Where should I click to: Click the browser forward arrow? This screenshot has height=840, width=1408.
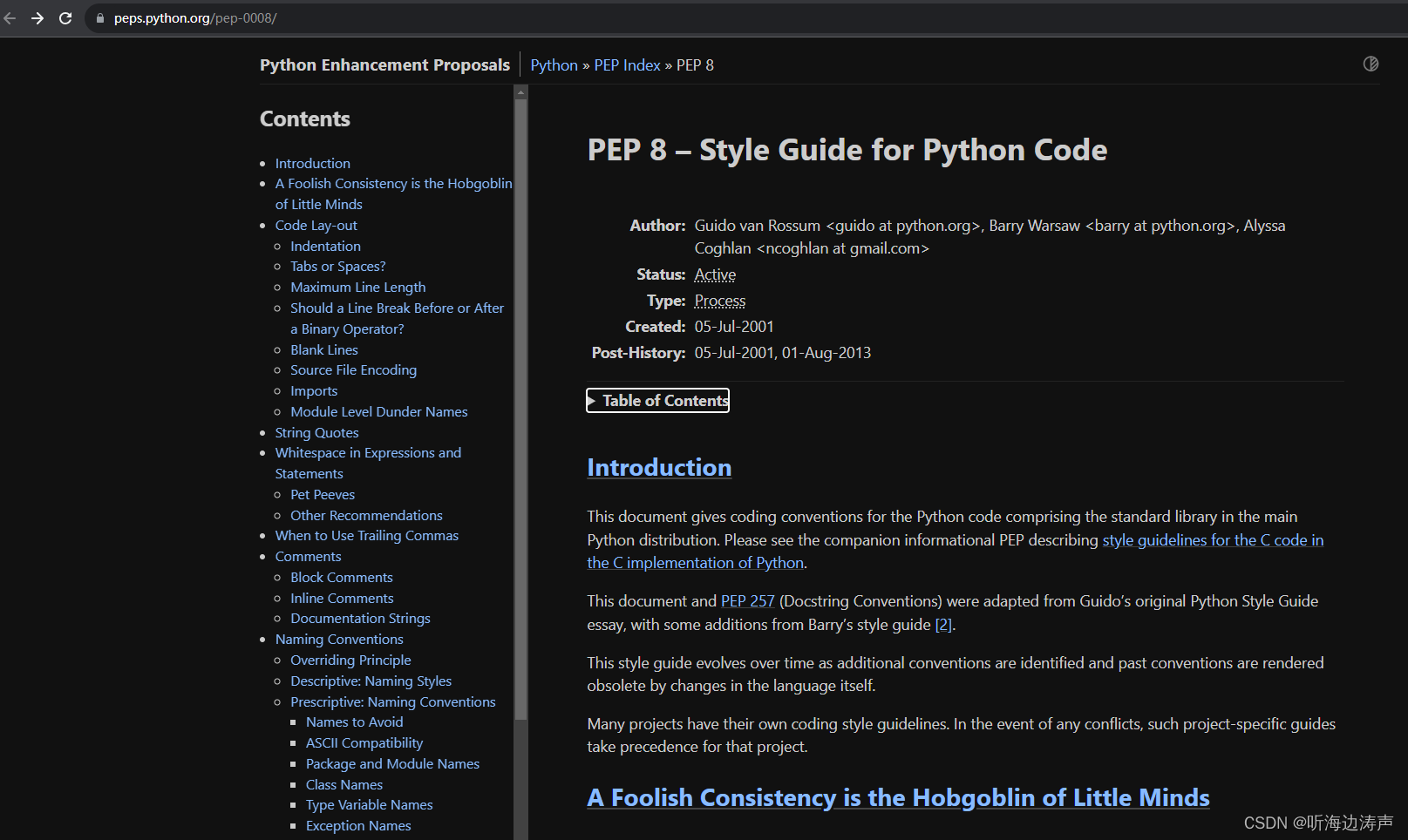pyautogui.click(x=37, y=18)
